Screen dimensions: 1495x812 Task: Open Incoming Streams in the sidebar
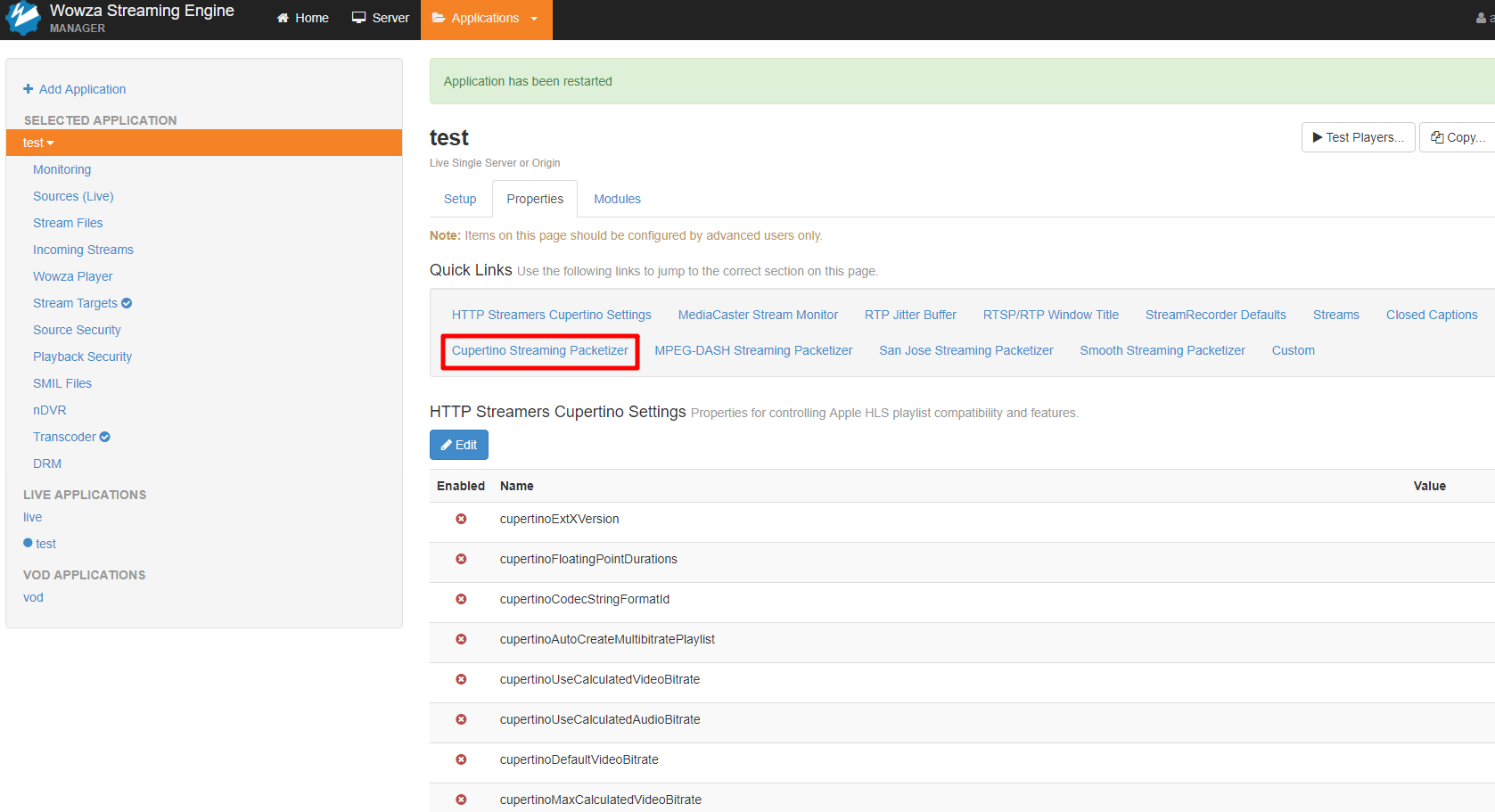point(83,250)
